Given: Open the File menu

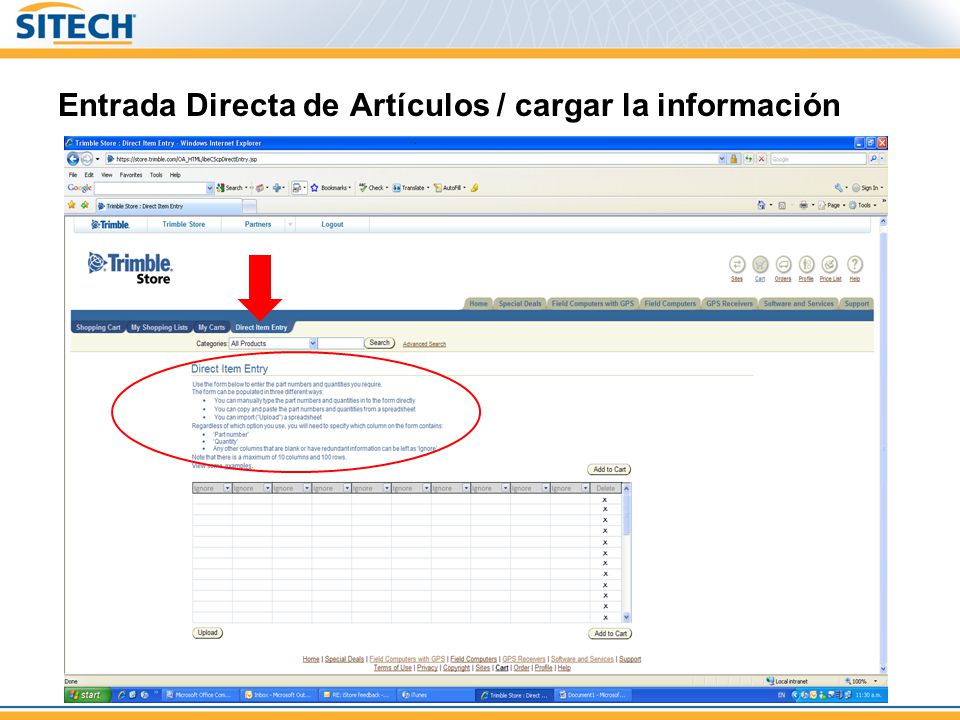Looking at the screenshot, I should click(x=73, y=174).
